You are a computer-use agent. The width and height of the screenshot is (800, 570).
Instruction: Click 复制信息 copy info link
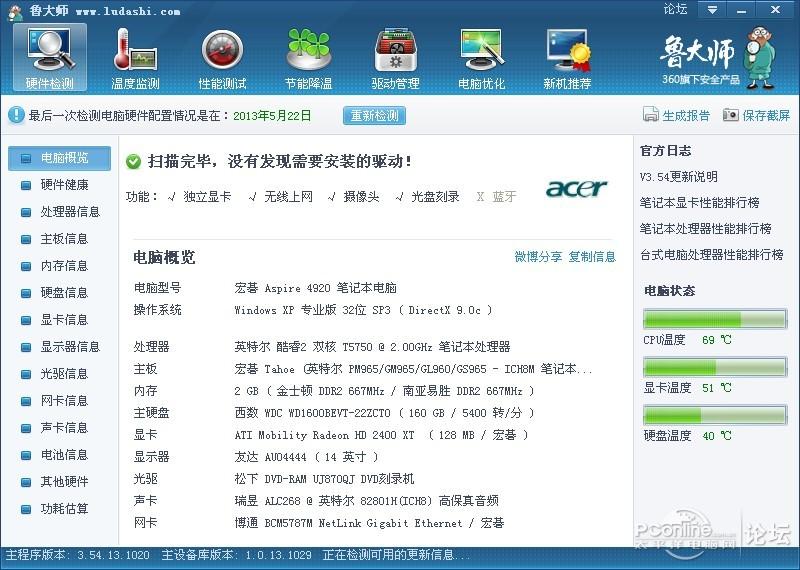592,257
